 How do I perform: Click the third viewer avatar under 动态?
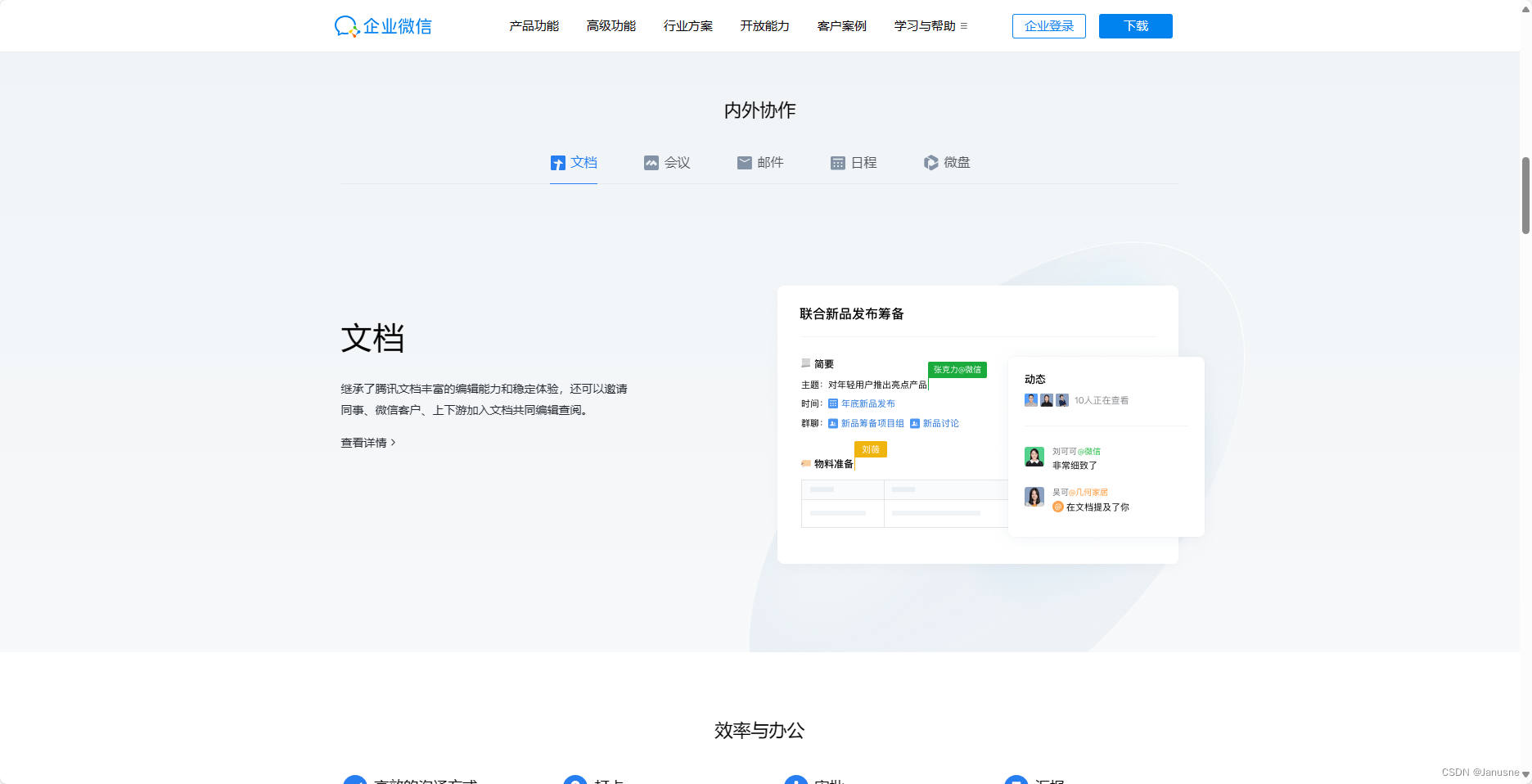click(x=1062, y=400)
